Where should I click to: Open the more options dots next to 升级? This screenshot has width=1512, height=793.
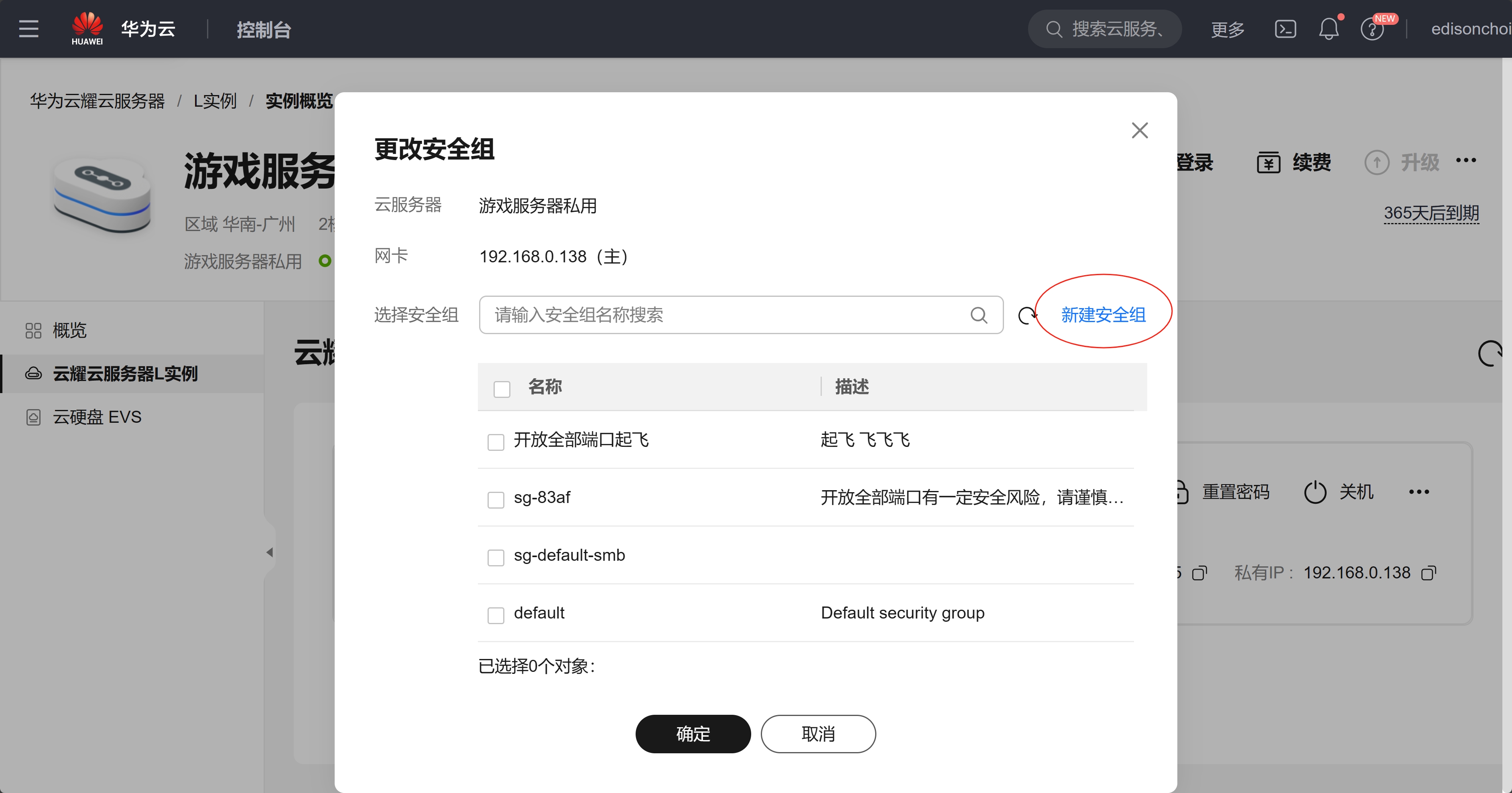coord(1465,161)
